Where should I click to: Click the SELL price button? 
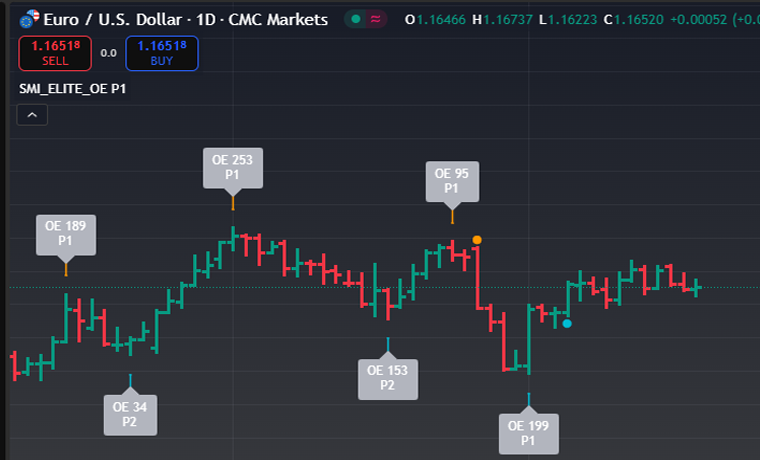56,53
